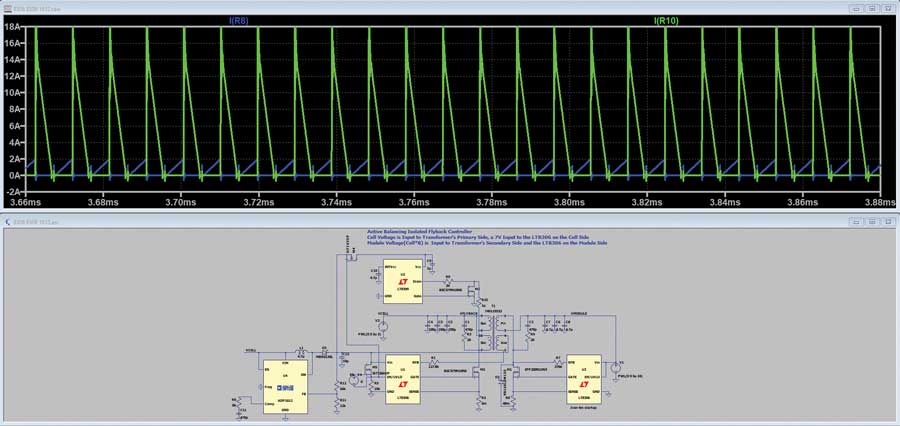Click voltage source V1 at schematic's right edge
This screenshot has height=426, width=900.
(616, 366)
